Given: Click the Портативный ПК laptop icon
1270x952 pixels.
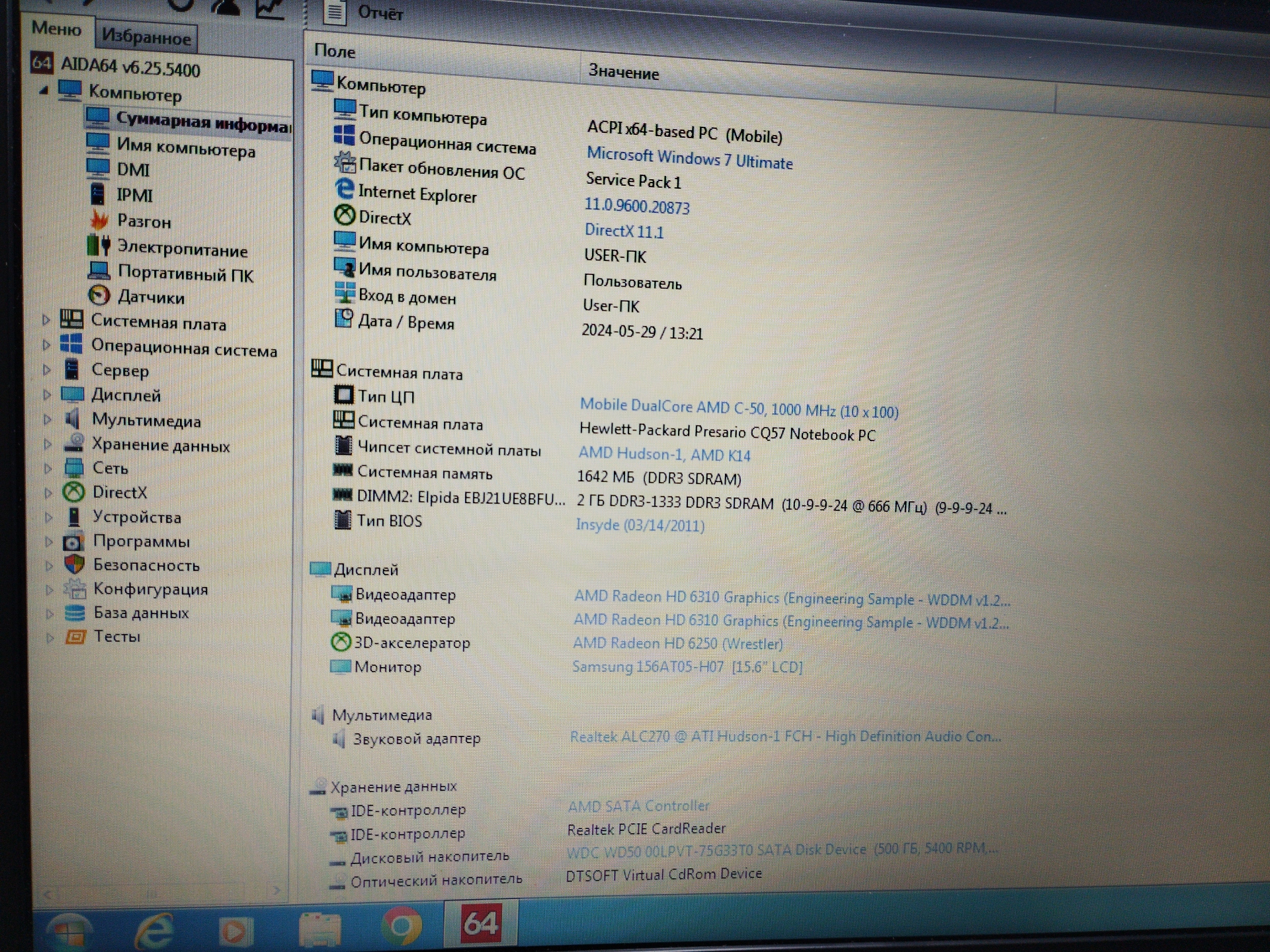Looking at the screenshot, I should coord(99,270).
